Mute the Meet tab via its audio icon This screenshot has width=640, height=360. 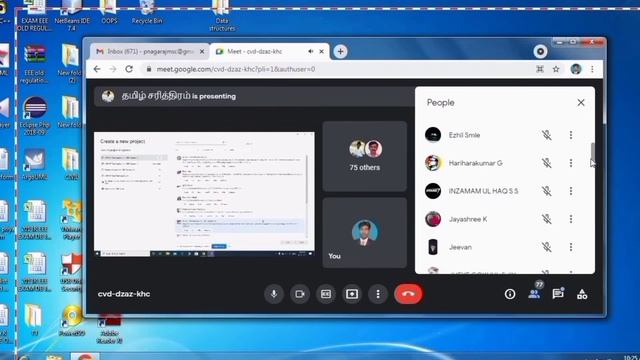[311, 51]
